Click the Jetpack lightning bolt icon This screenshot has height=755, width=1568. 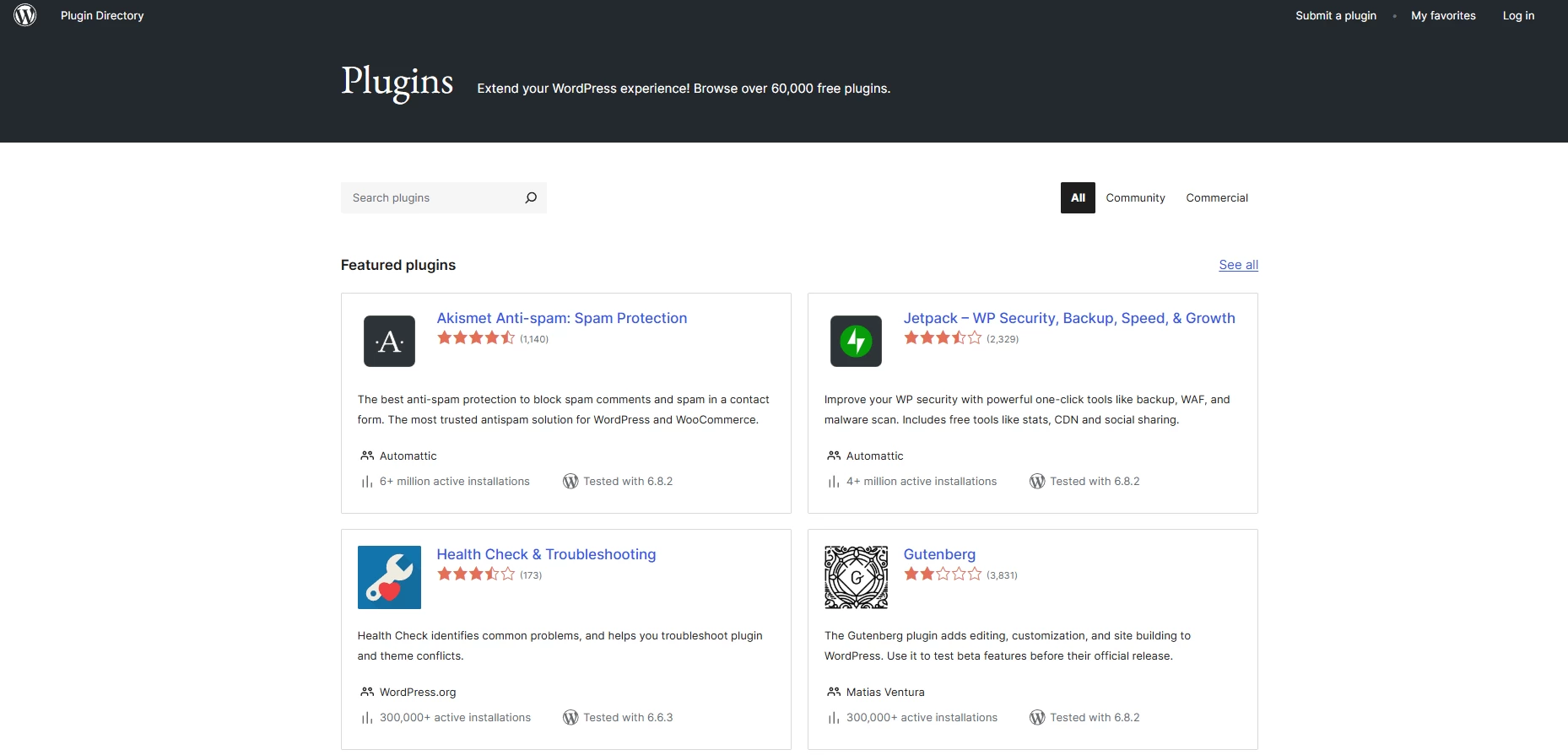[x=856, y=341]
